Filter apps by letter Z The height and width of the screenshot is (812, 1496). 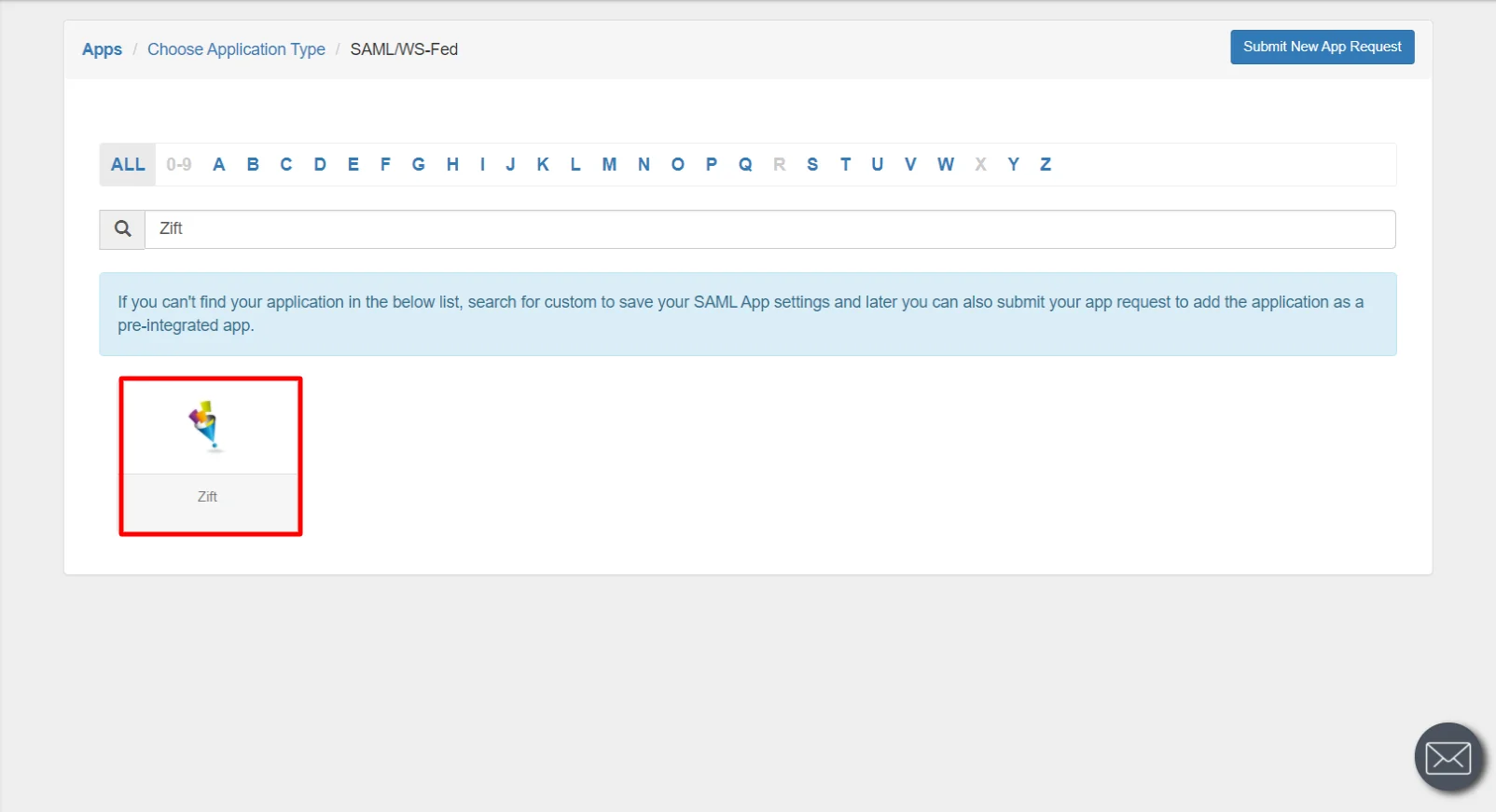pos(1046,164)
